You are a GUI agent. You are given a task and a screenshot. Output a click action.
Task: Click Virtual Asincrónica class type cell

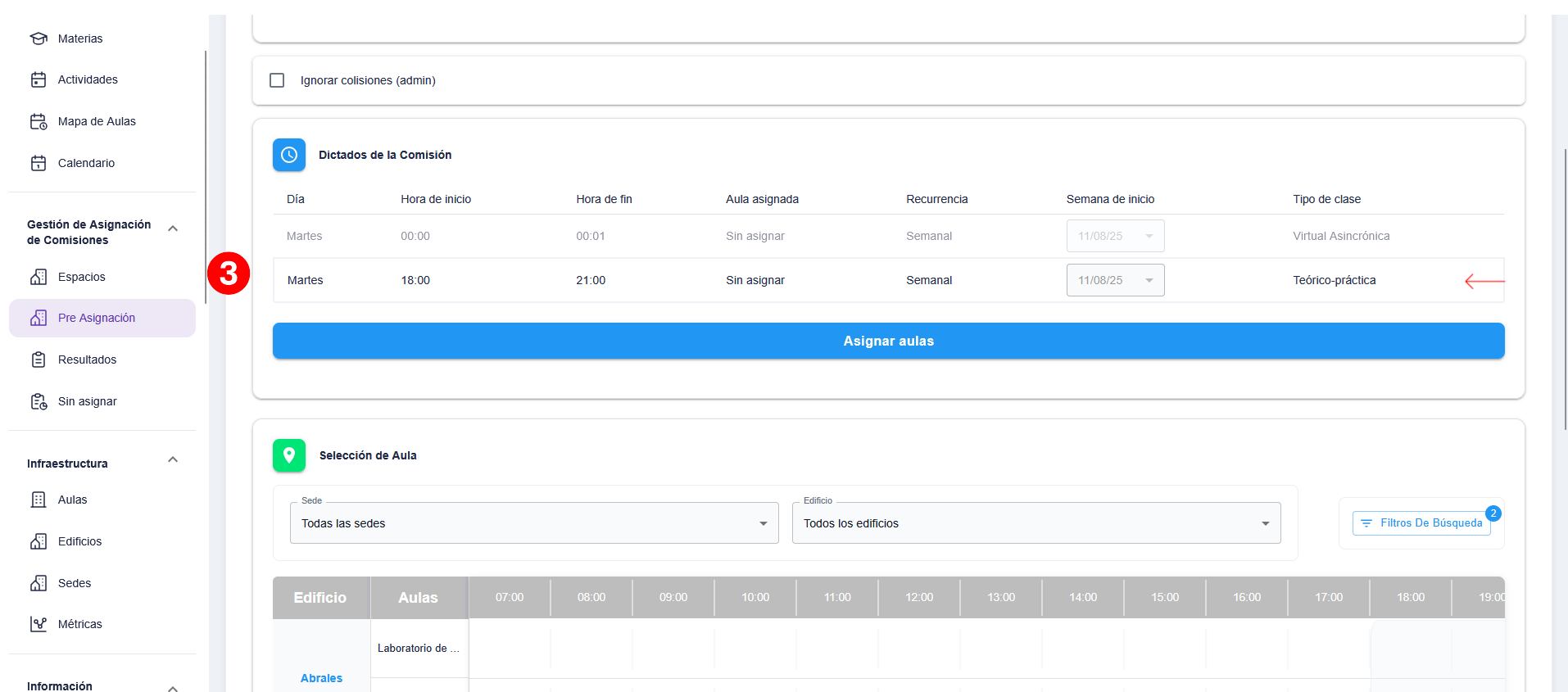point(1341,236)
